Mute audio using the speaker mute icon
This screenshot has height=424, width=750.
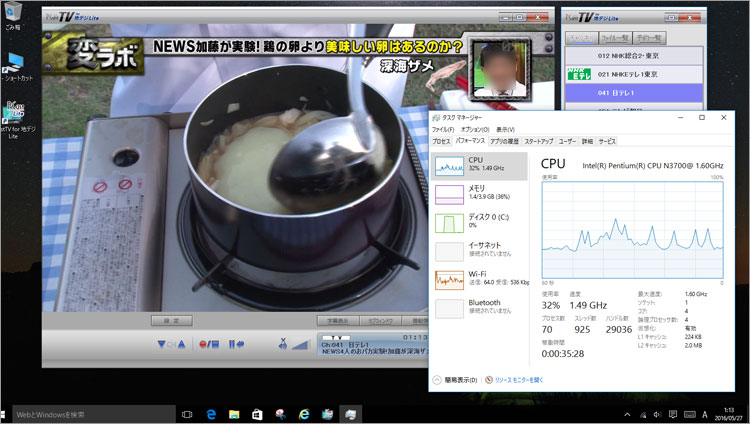pyautogui.click(x=283, y=344)
